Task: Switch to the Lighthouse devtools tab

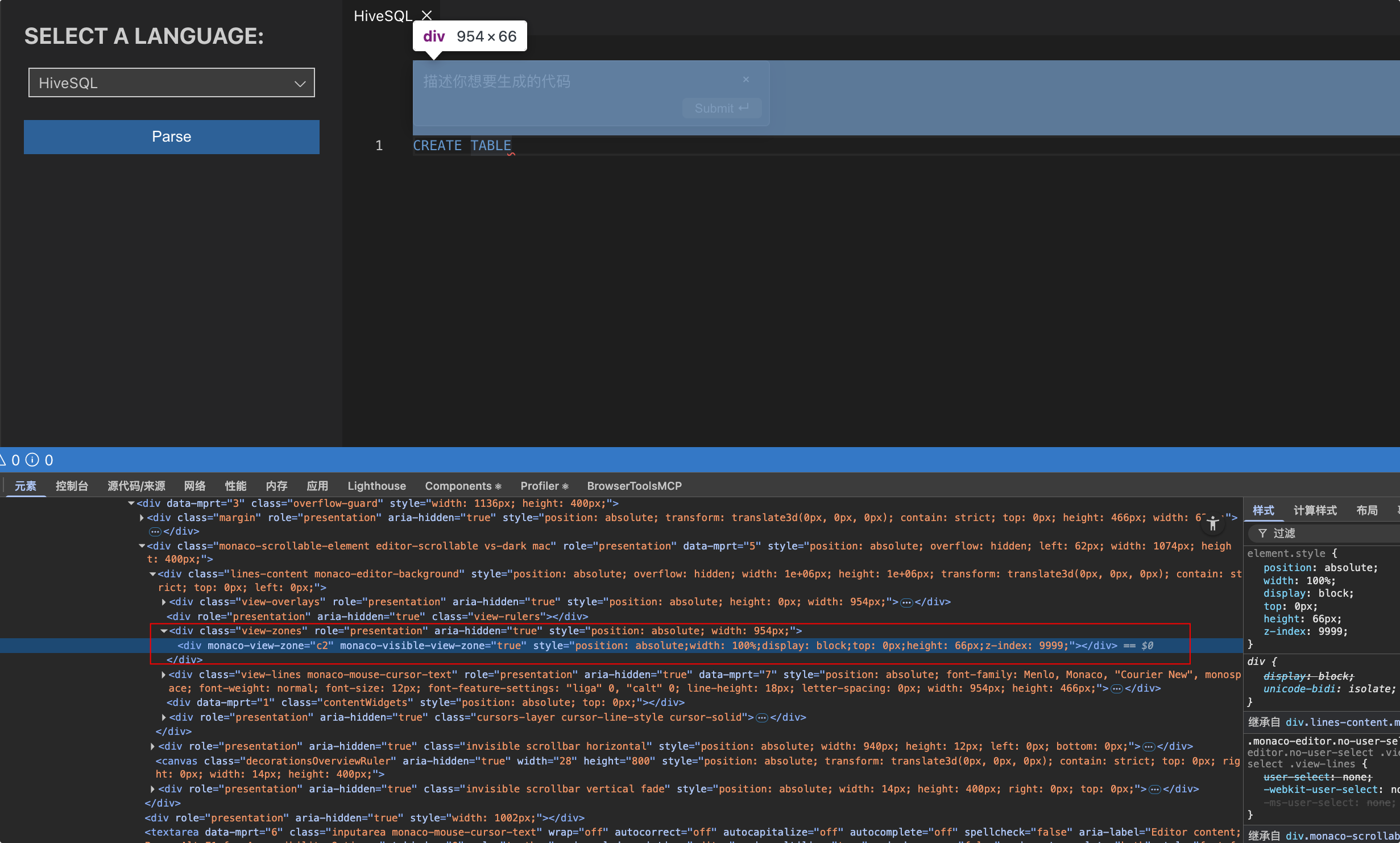Action: [376, 486]
